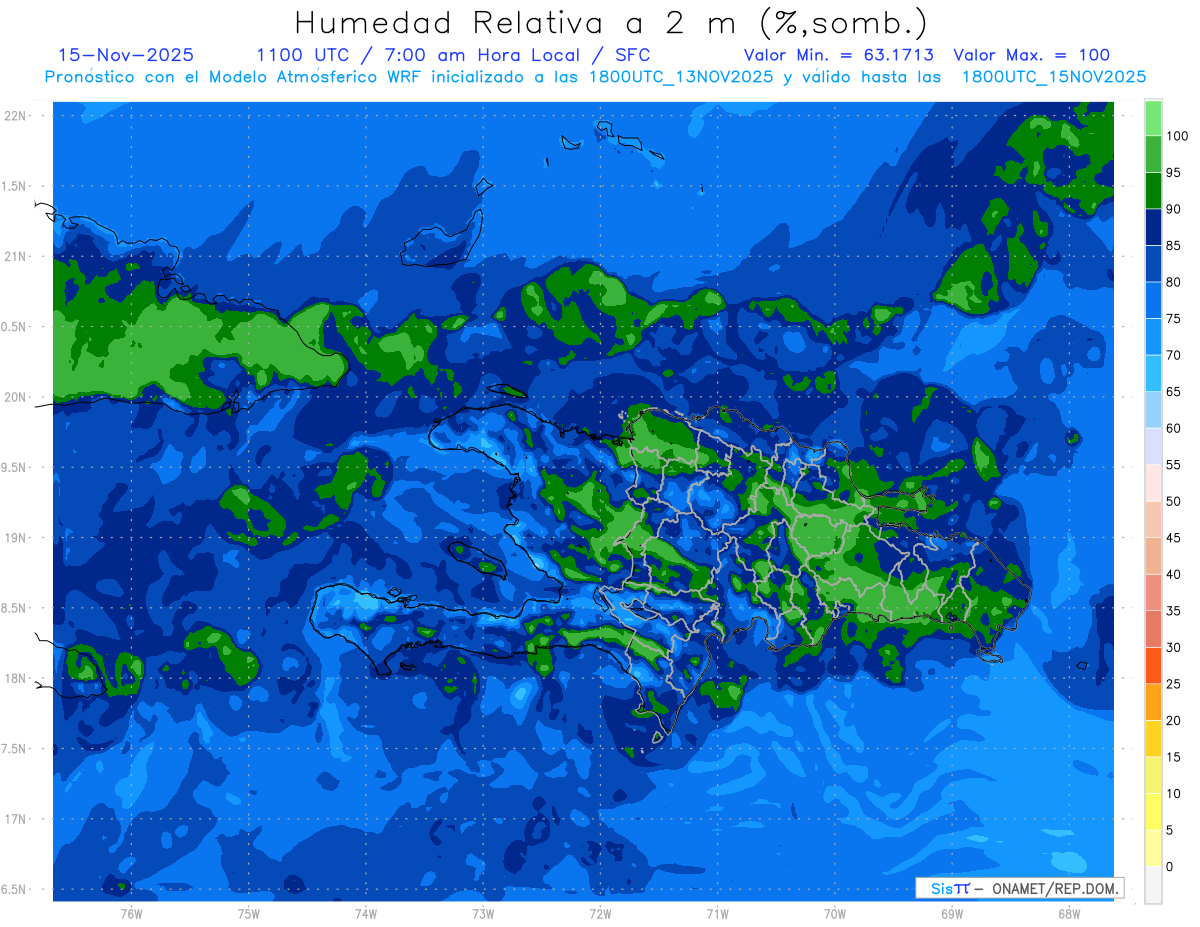The width and height of the screenshot is (1200, 927).
Task: Click the light blue 60–65 legend swatch
Action: (x=1153, y=410)
